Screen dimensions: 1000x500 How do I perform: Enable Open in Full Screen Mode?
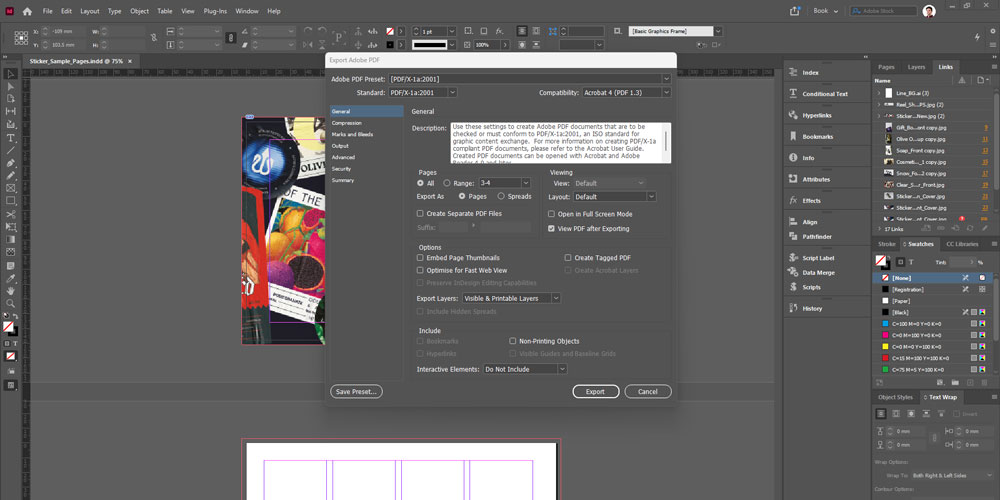tap(552, 214)
